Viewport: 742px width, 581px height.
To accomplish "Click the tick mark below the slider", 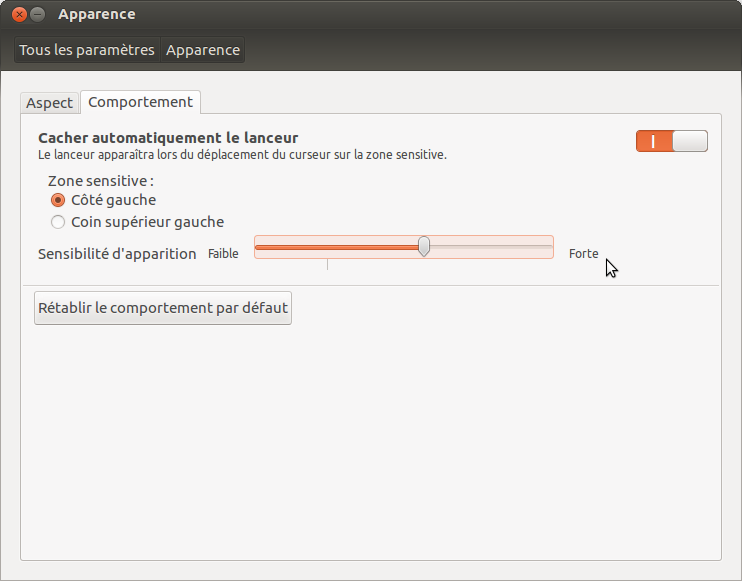I will pos(327,265).
